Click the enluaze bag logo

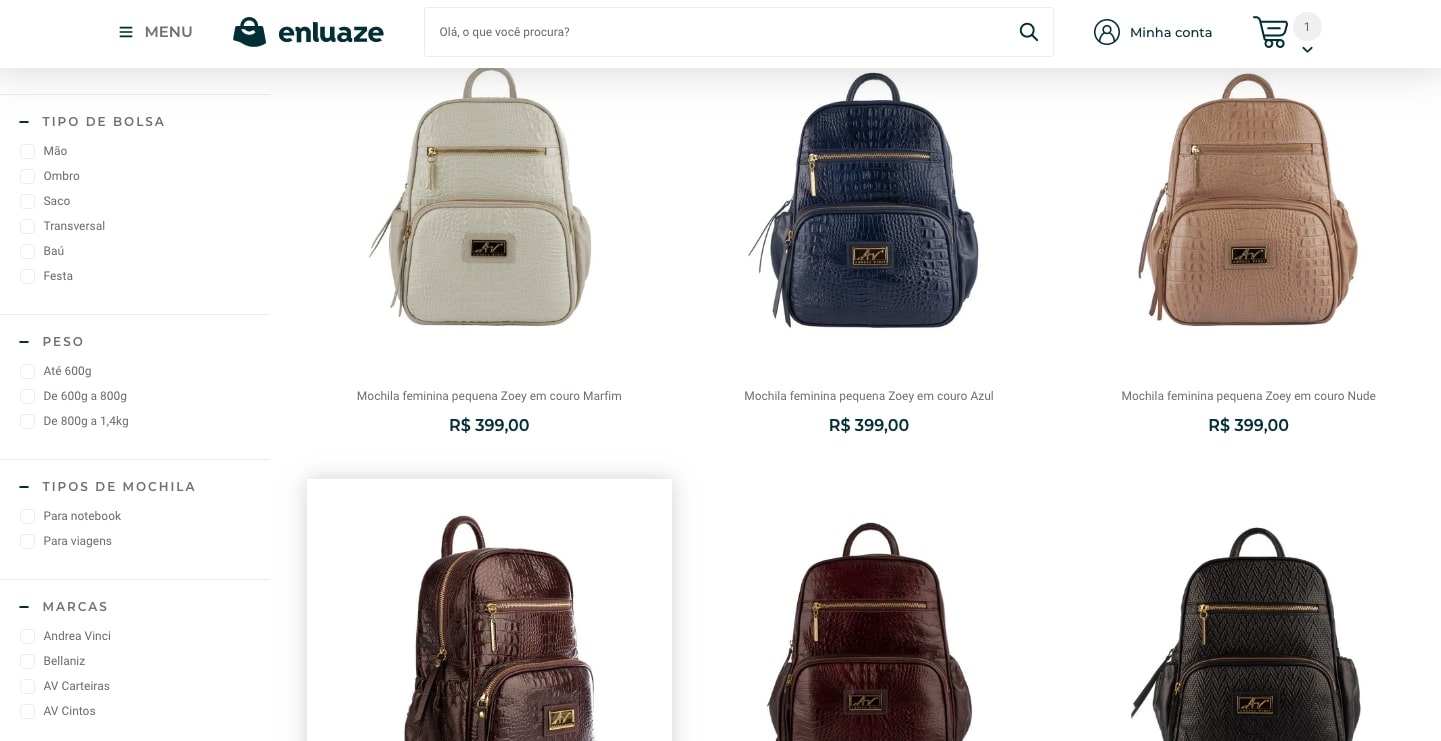pos(249,32)
